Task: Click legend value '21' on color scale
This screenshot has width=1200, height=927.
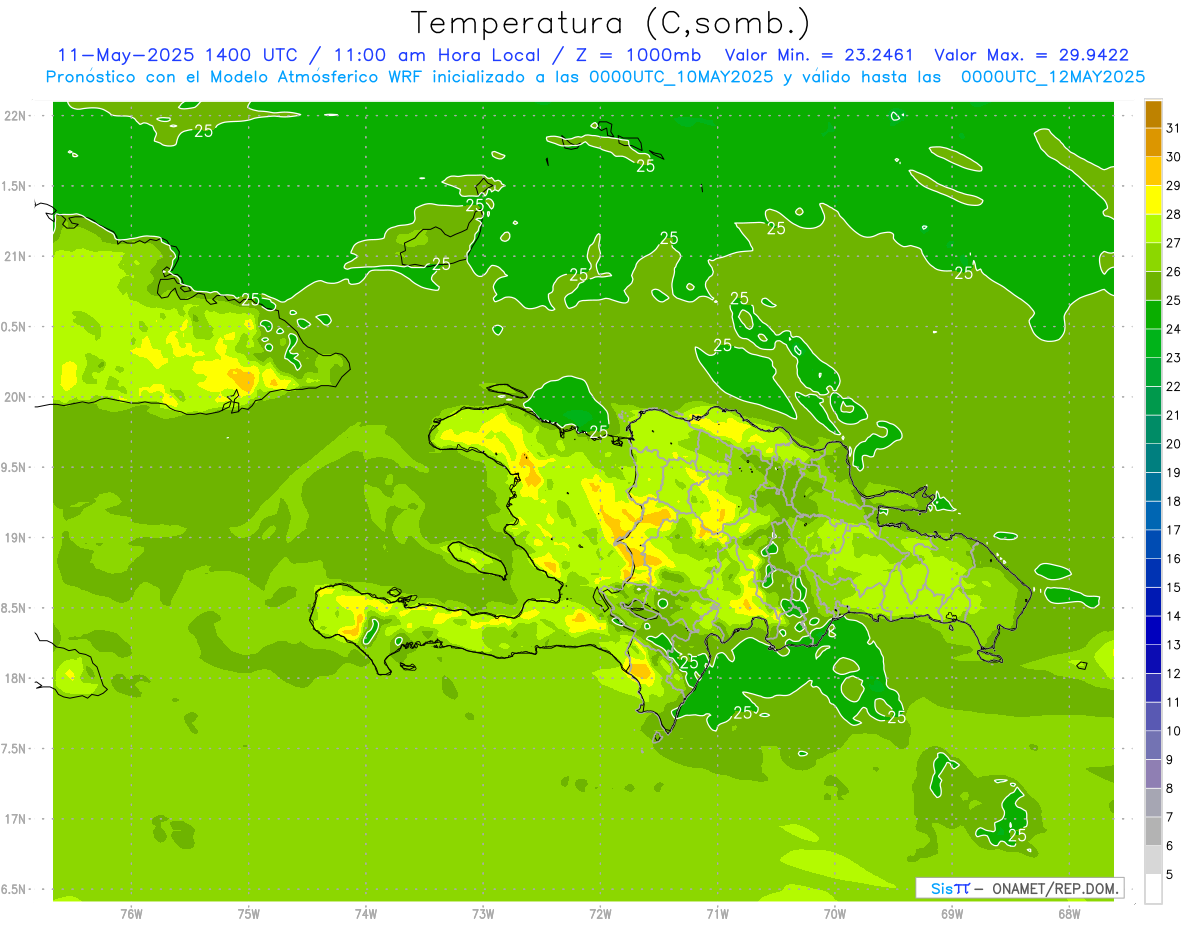Action: click(x=1173, y=415)
